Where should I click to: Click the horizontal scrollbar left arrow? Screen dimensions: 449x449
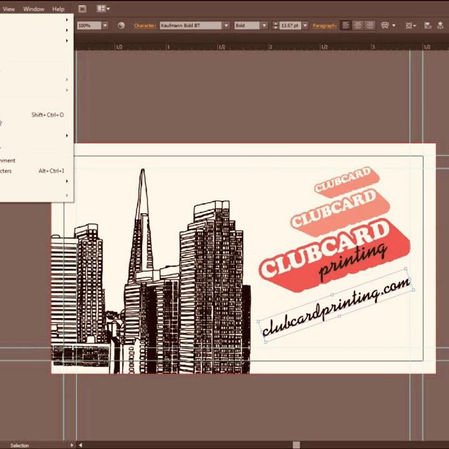[x=80, y=445]
